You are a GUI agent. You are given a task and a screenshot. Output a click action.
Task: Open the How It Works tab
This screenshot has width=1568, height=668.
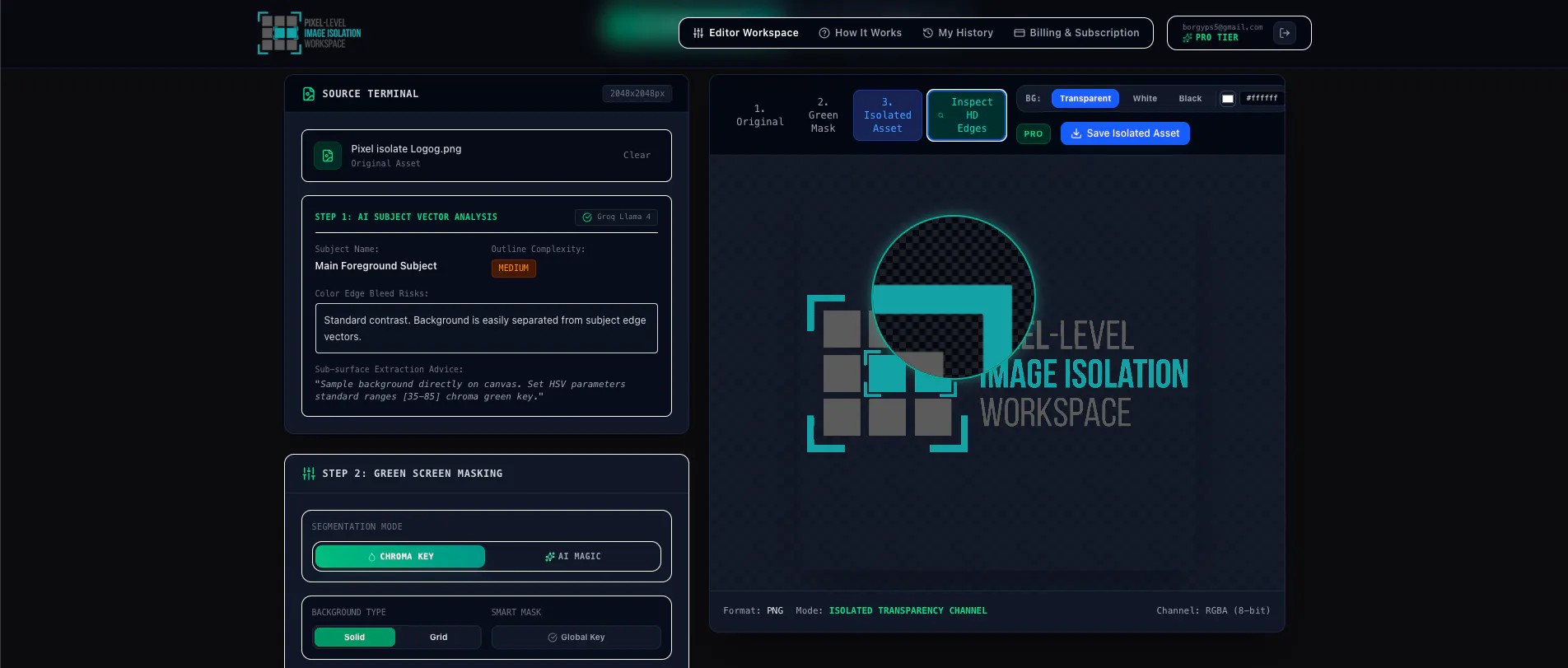[x=860, y=33]
